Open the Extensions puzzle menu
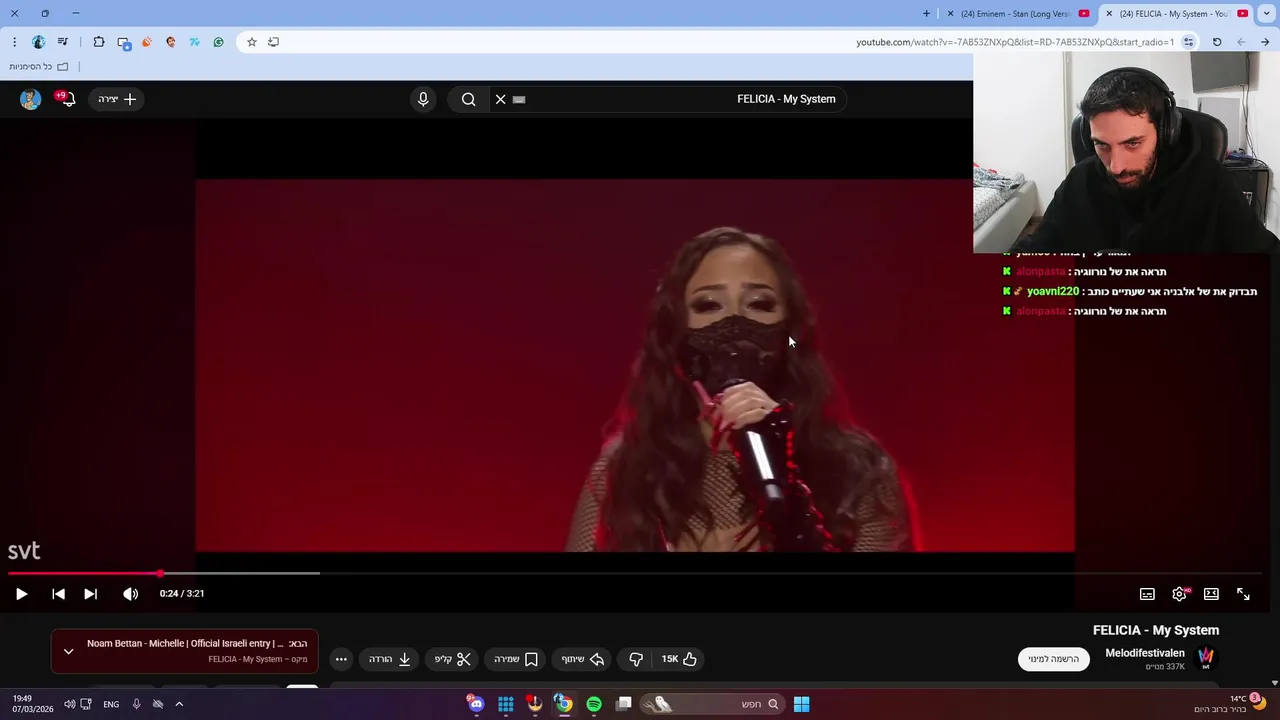This screenshot has height=720, width=1280. (99, 42)
